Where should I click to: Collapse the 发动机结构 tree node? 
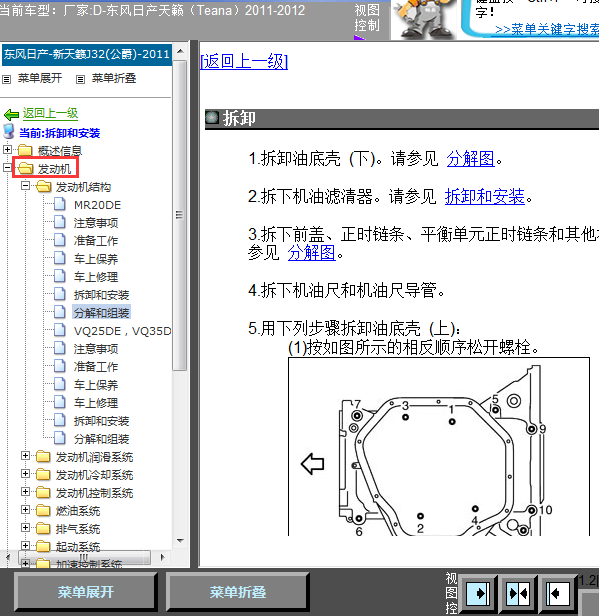pyautogui.click(x=25, y=185)
